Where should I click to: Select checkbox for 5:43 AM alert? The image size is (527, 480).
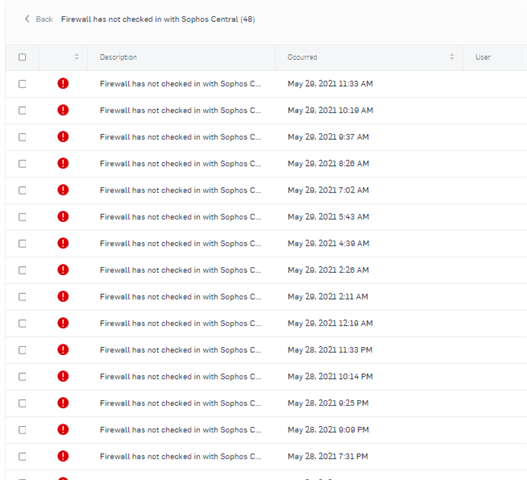(22, 217)
